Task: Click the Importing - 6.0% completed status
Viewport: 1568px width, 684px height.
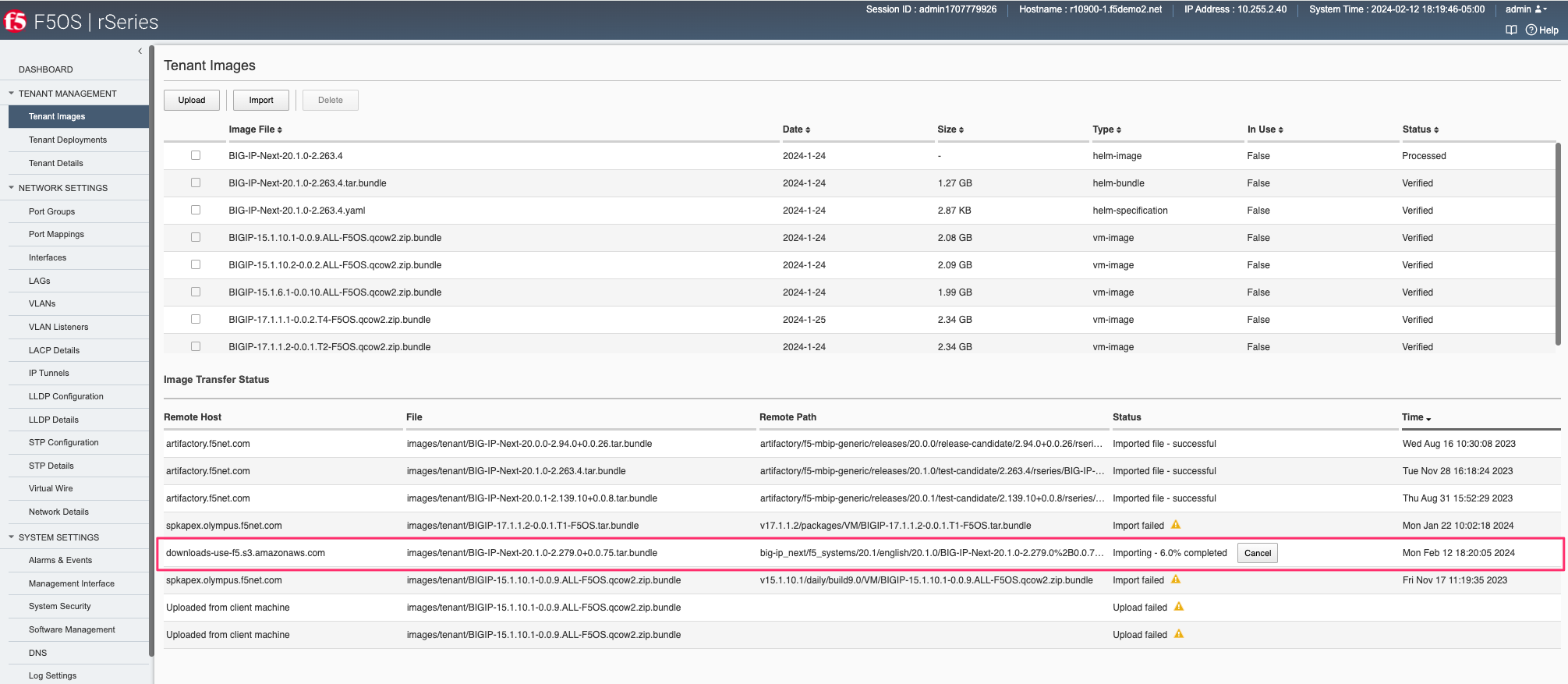Action: [1170, 553]
